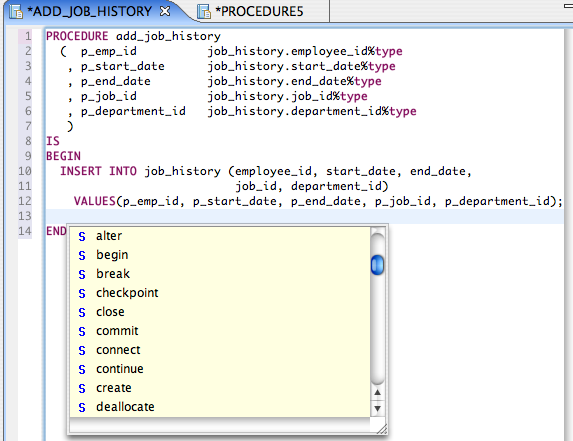
Task: Click the S icon beside 'connect'
Action: [82, 351]
